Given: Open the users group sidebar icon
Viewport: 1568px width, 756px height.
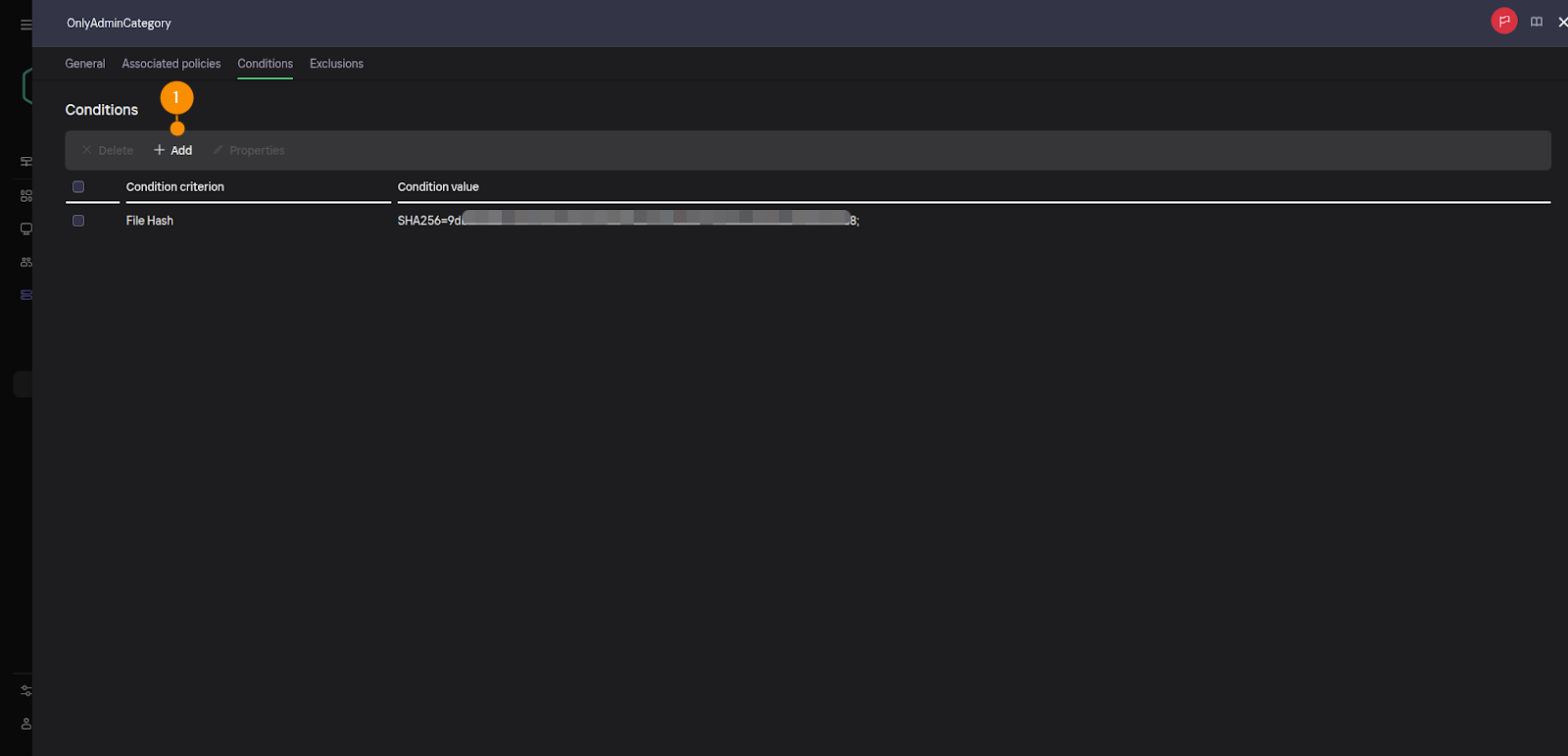Looking at the screenshot, I should 25,262.
